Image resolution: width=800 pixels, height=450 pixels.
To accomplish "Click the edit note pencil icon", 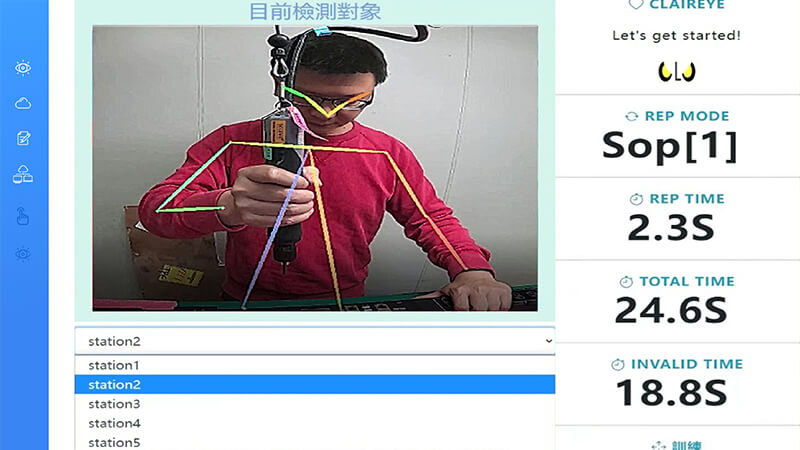I will tap(23, 138).
